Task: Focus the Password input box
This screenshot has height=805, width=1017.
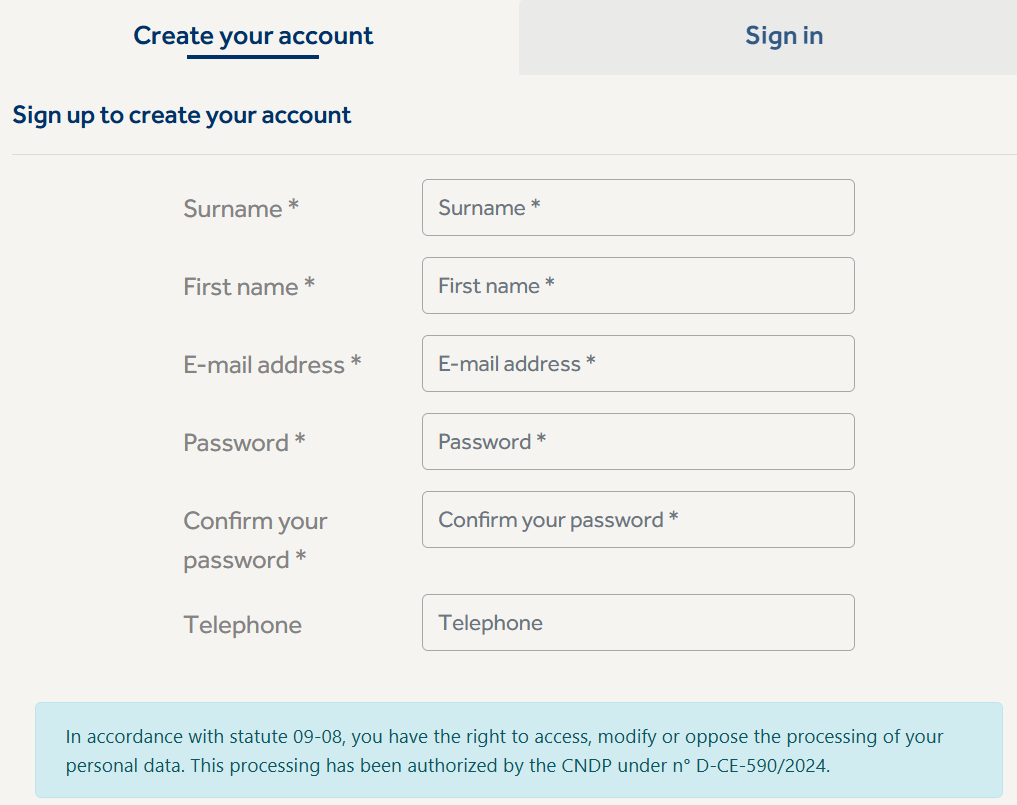Action: pyautogui.click(x=638, y=442)
